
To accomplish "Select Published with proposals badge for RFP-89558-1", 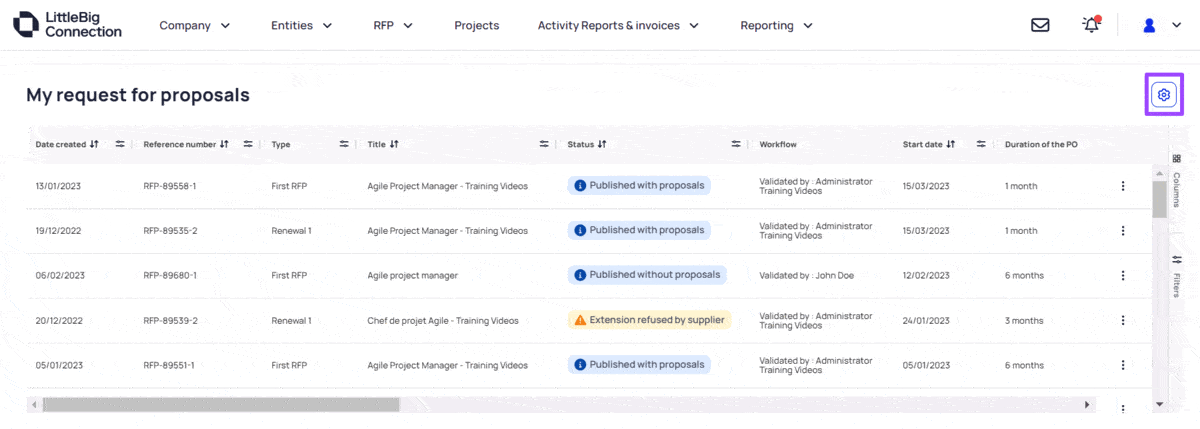I will 639,186.
